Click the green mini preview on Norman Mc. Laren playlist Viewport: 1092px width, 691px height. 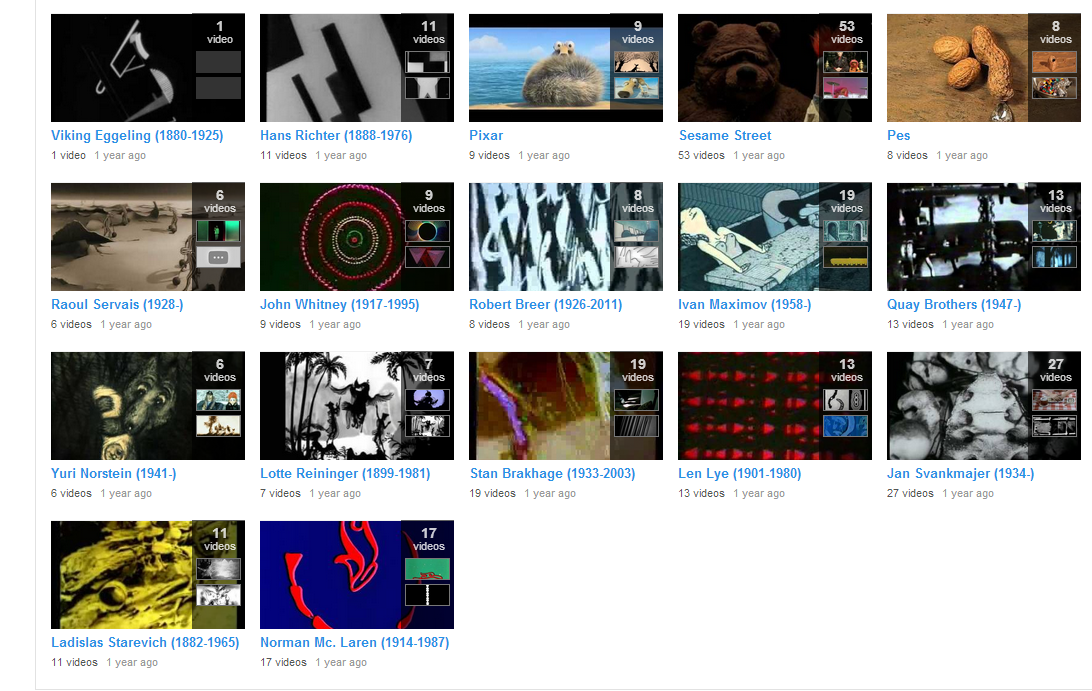(x=428, y=569)
